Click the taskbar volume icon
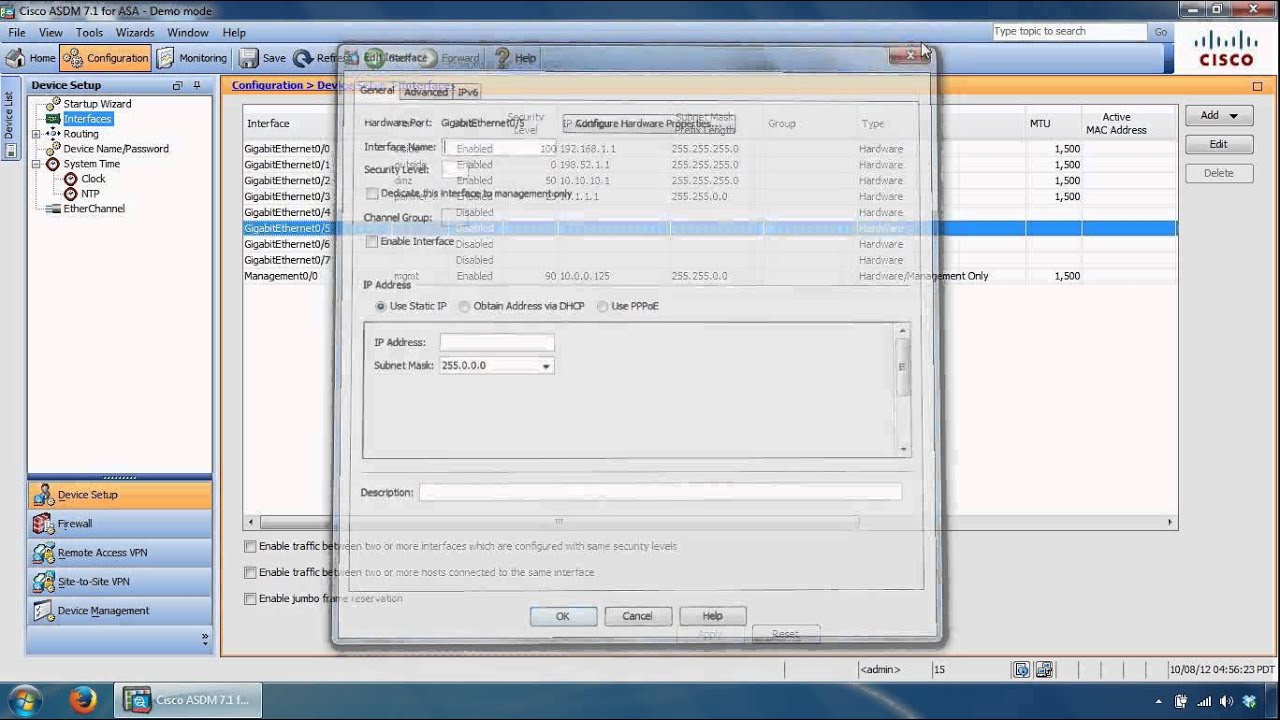Viewport: 1280px width, 720px height. pos(1226,701)
